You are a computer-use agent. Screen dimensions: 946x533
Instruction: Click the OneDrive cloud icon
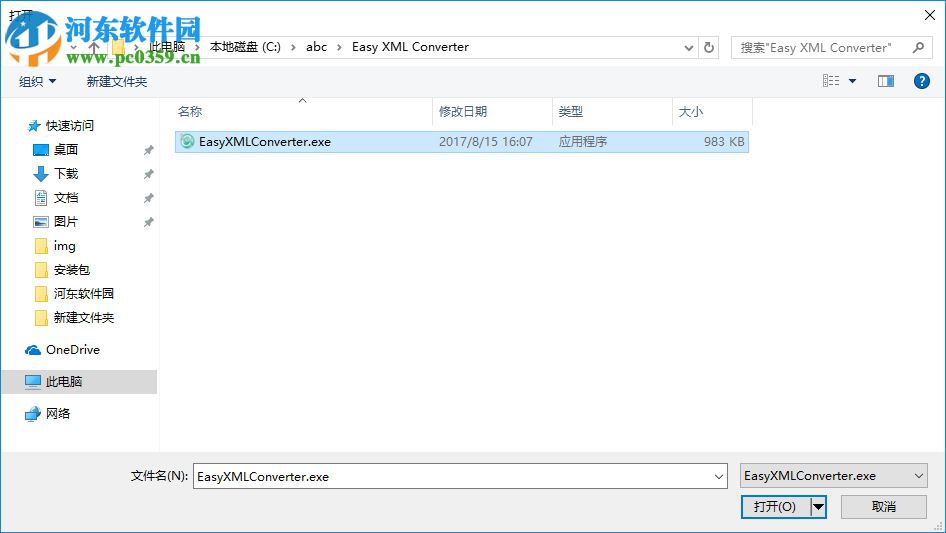(33, 350)
